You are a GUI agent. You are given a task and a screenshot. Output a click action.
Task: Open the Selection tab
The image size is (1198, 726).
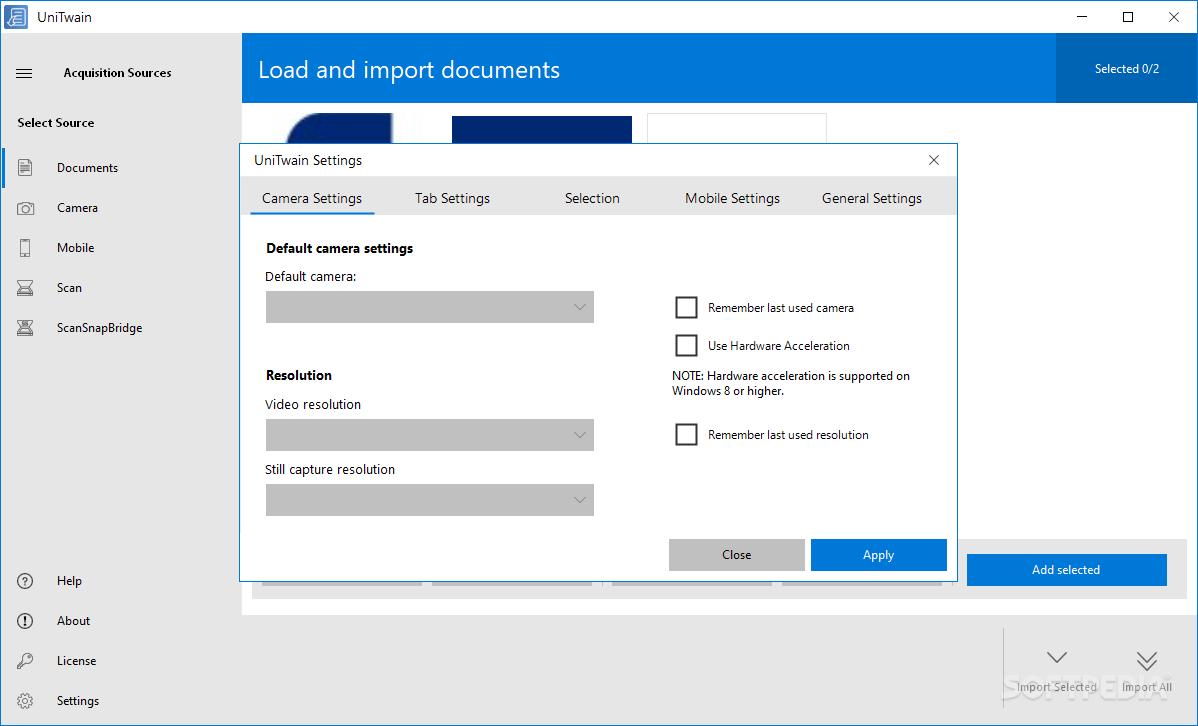click(592, 198)
